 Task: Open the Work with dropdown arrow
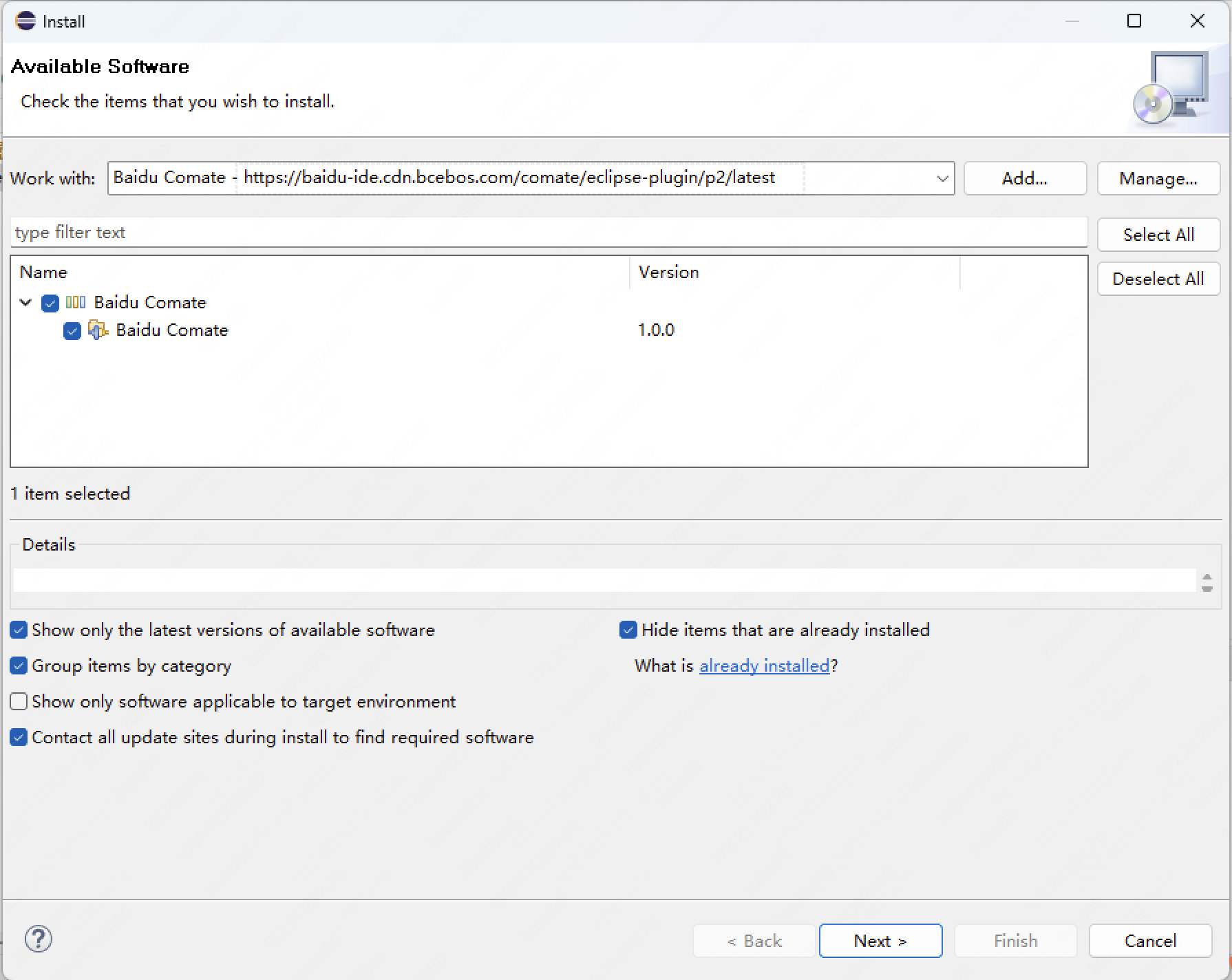pos(942,178)
